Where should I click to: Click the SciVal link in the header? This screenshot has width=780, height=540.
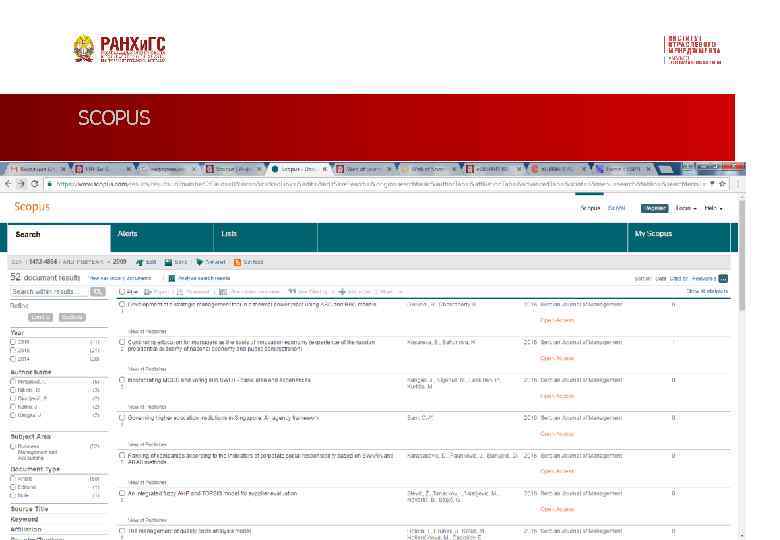(617, 208)
